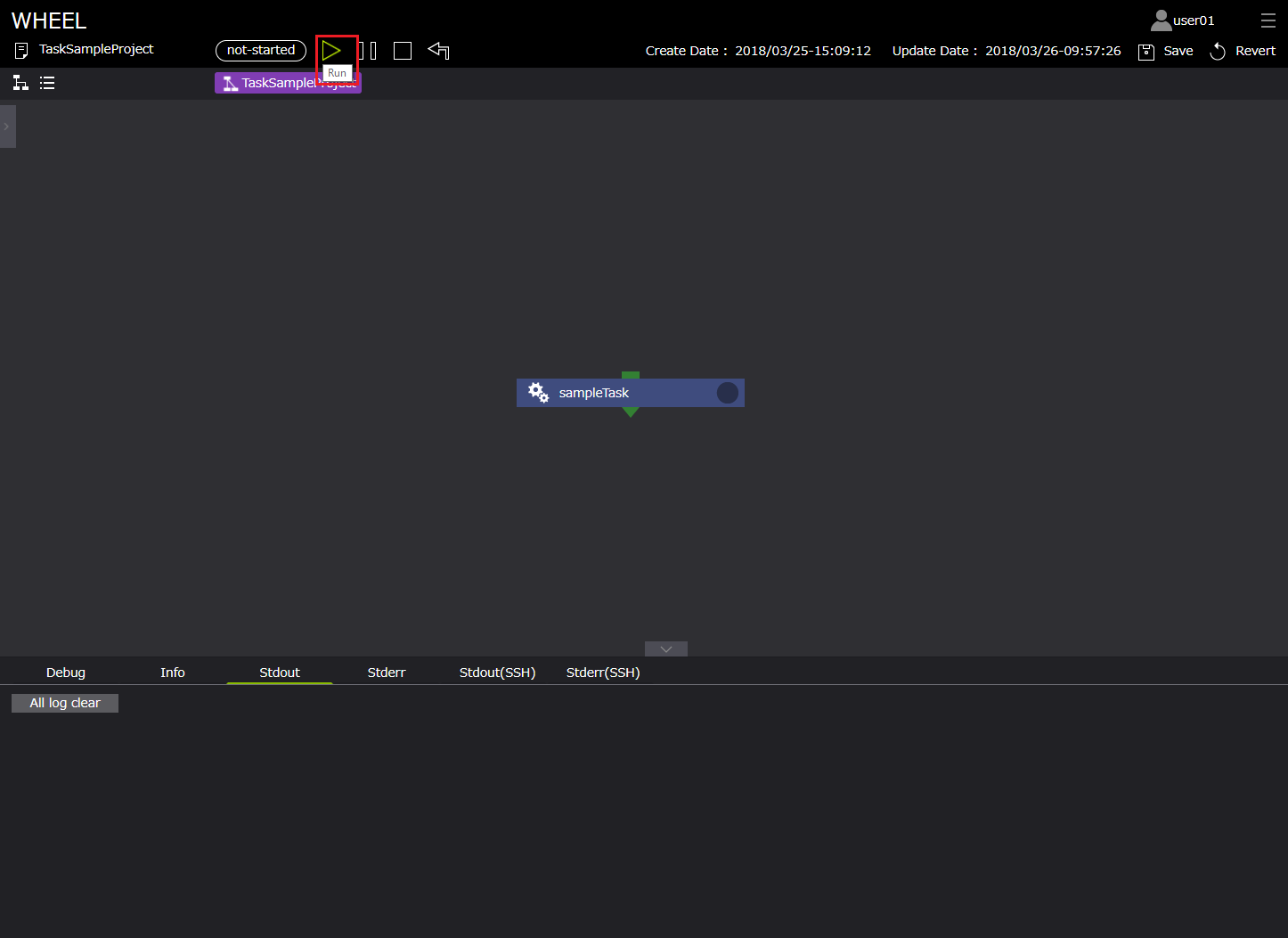The height and width of the screenshot is (938, 1288).
Task: Stop the project using the square icon
Action: [x=403, y=51]
